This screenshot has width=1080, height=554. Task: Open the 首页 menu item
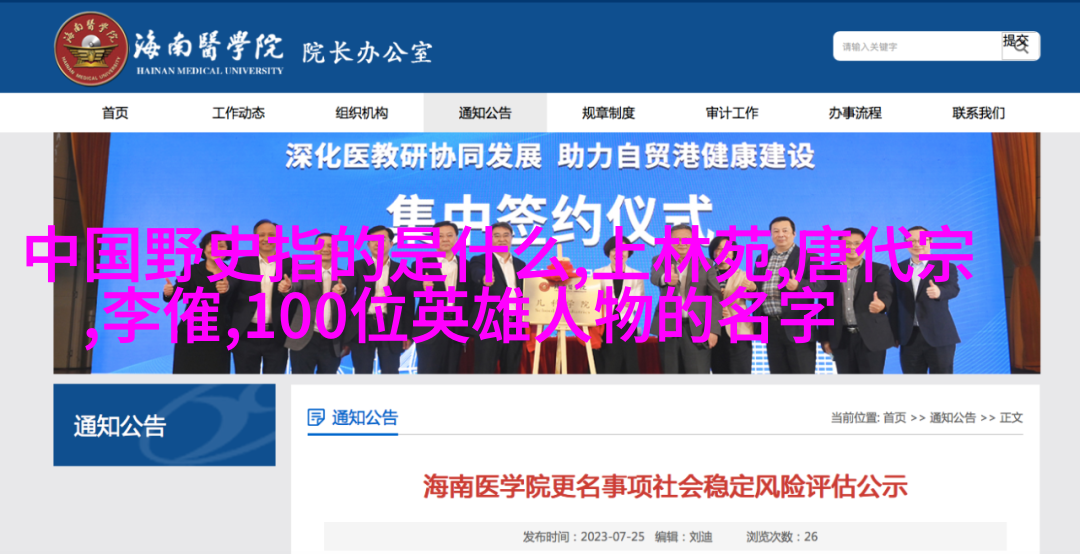coord(115,113)
